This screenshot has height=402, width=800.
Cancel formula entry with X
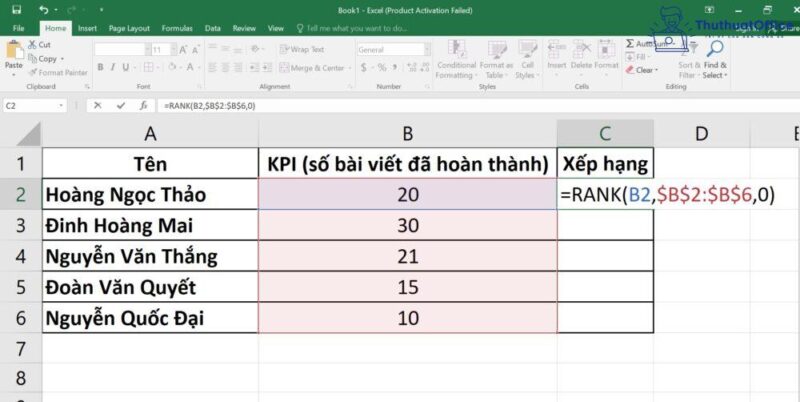[97, 106]
